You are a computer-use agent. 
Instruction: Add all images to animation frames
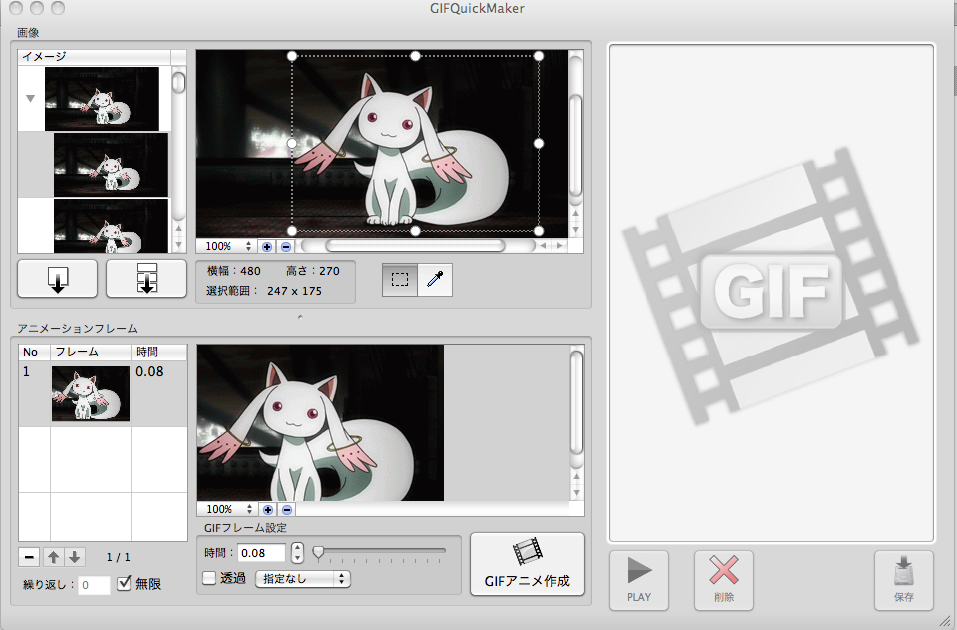[x=146, y=279]
